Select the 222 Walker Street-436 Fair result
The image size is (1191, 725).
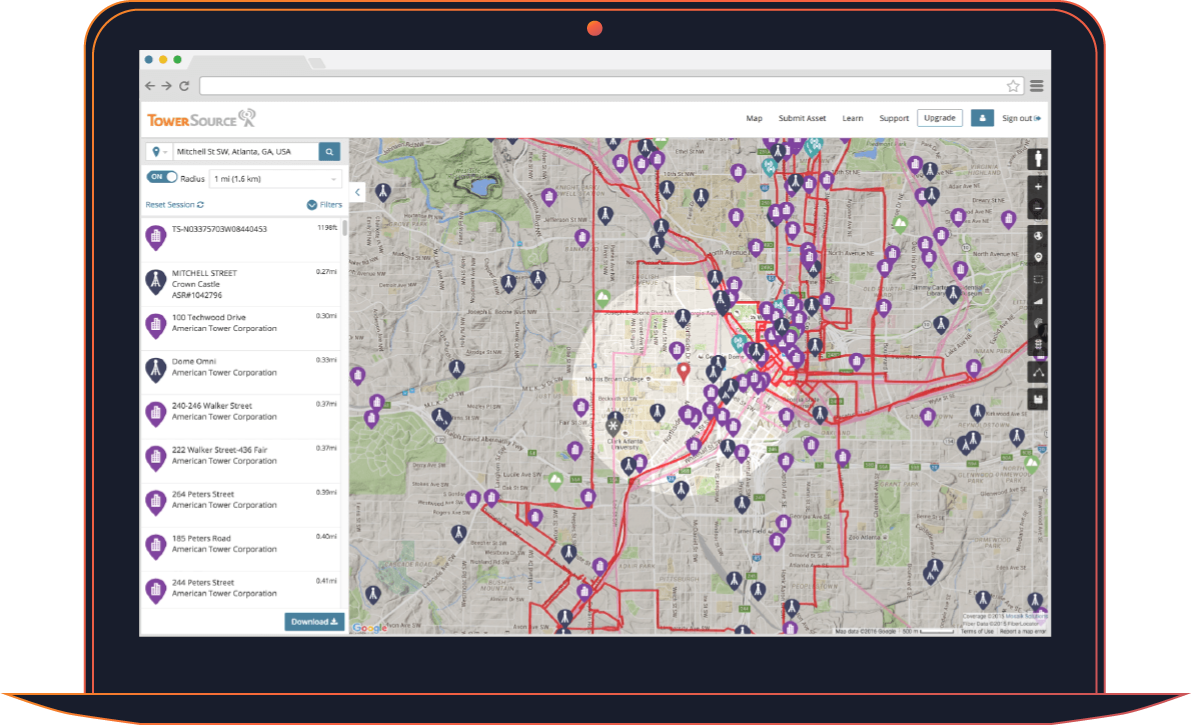click(x=241, y=459)
